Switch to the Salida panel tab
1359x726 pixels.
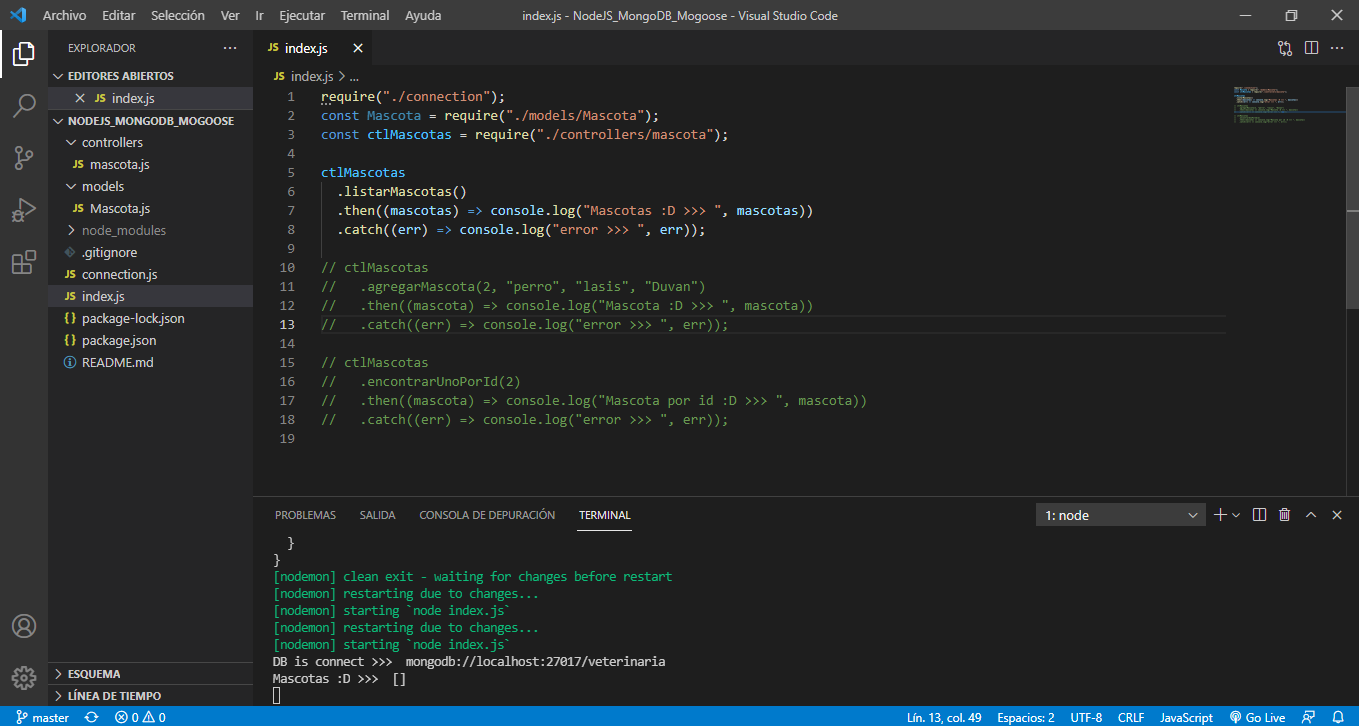click(377, 515)
